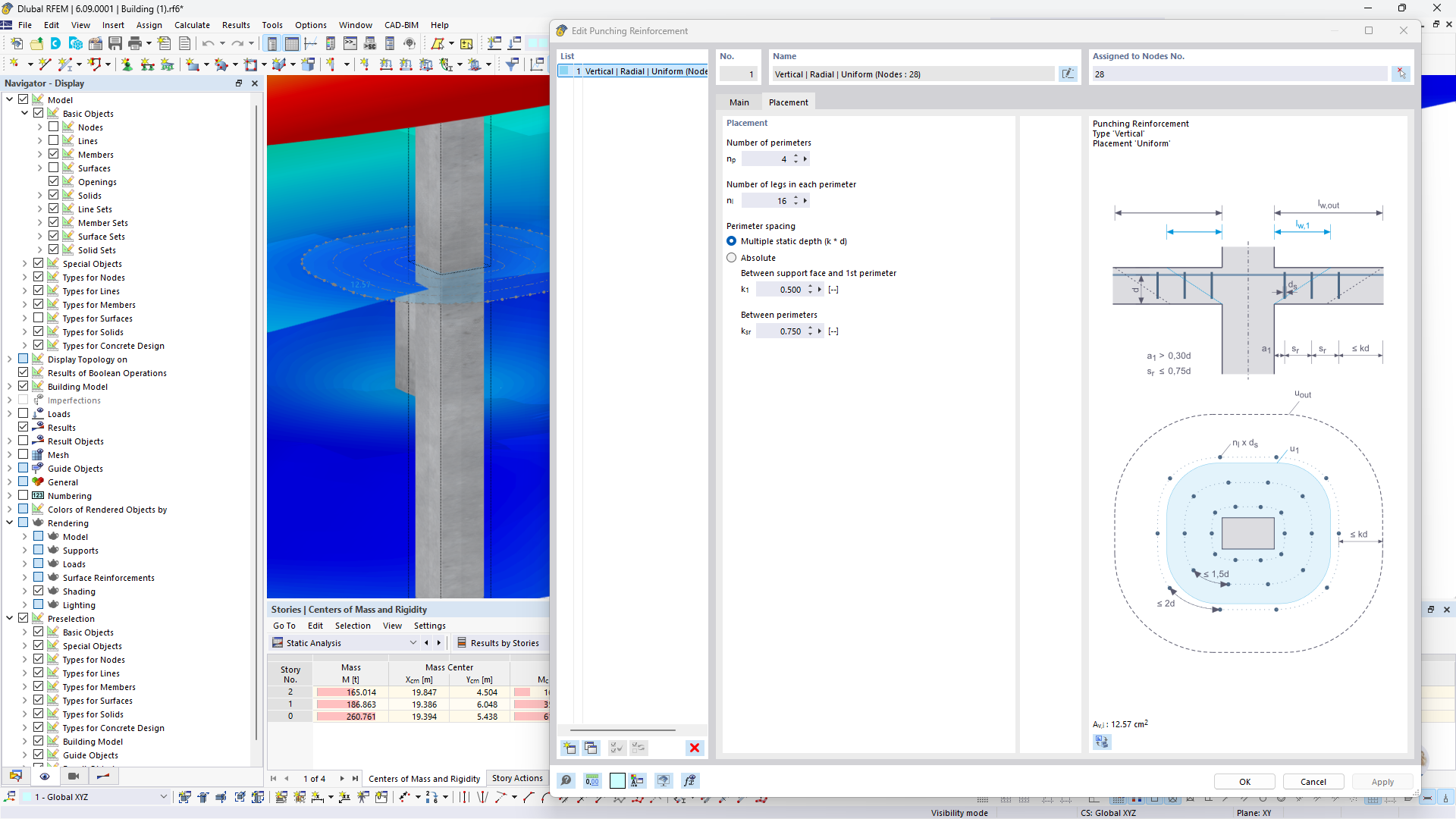Click the Cancel button to discard
The image size is (1456, 819).
pos(1313,781)
